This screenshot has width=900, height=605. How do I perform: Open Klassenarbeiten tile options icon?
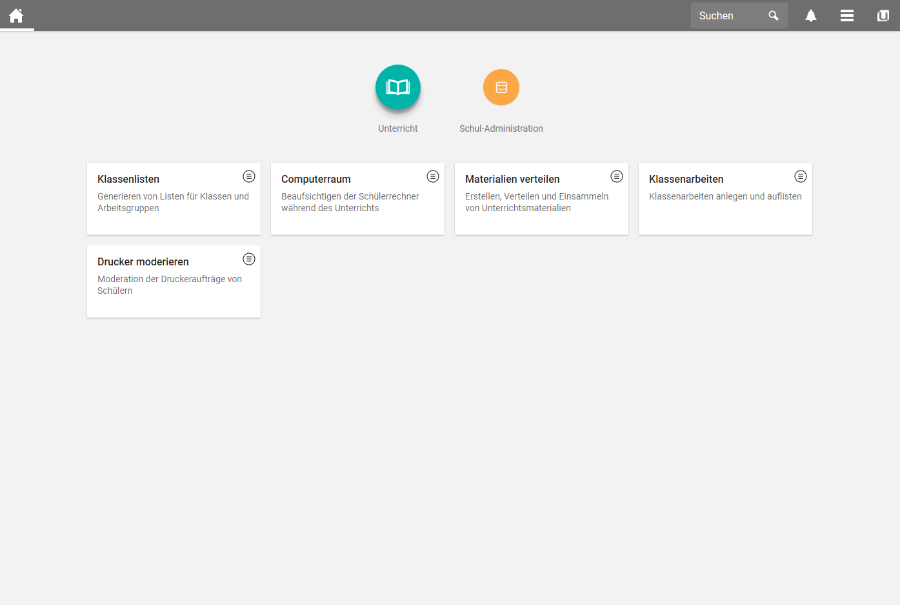pyautogui.click(x=800, y=176)
